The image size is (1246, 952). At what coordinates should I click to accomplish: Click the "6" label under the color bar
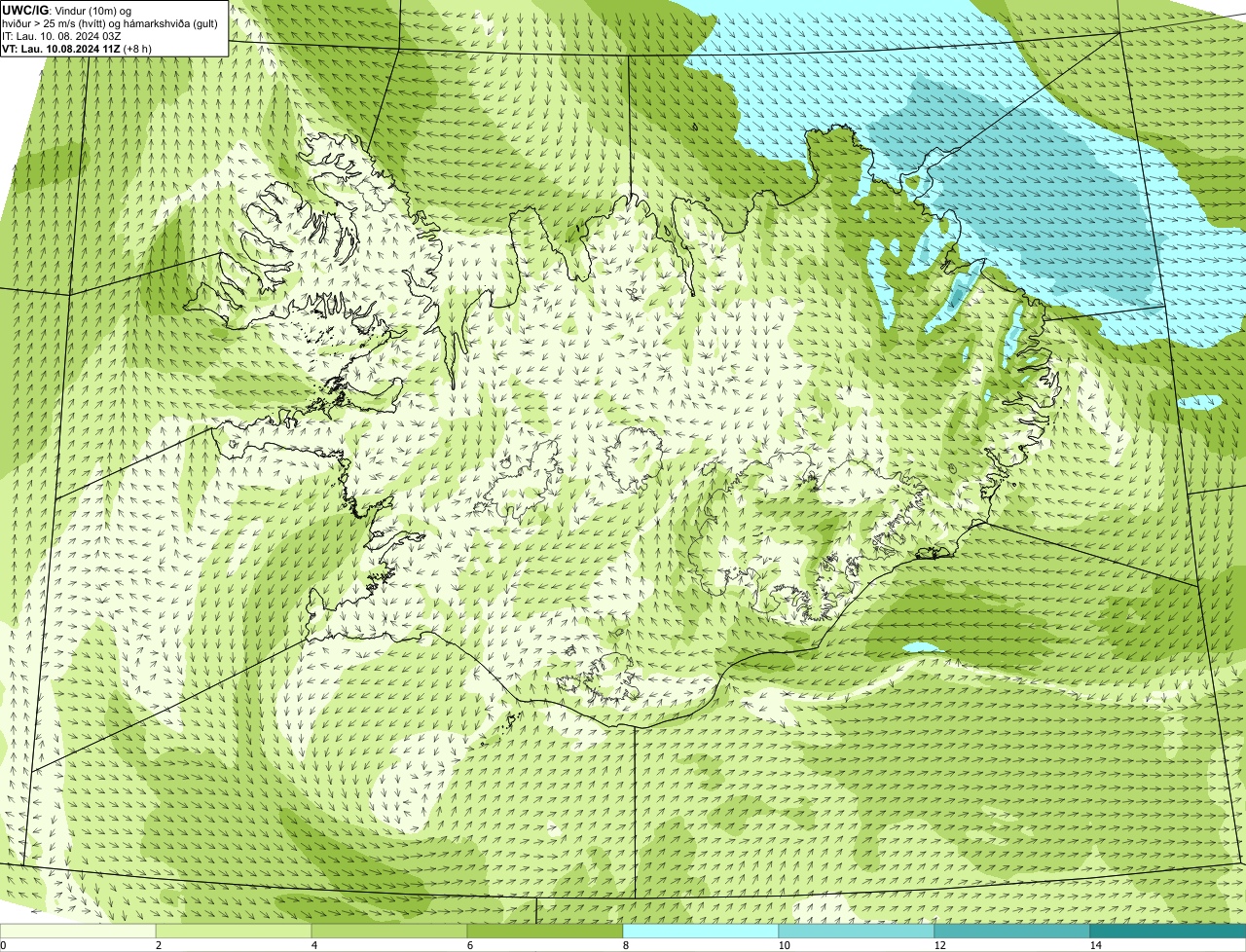tap(469, 945)
